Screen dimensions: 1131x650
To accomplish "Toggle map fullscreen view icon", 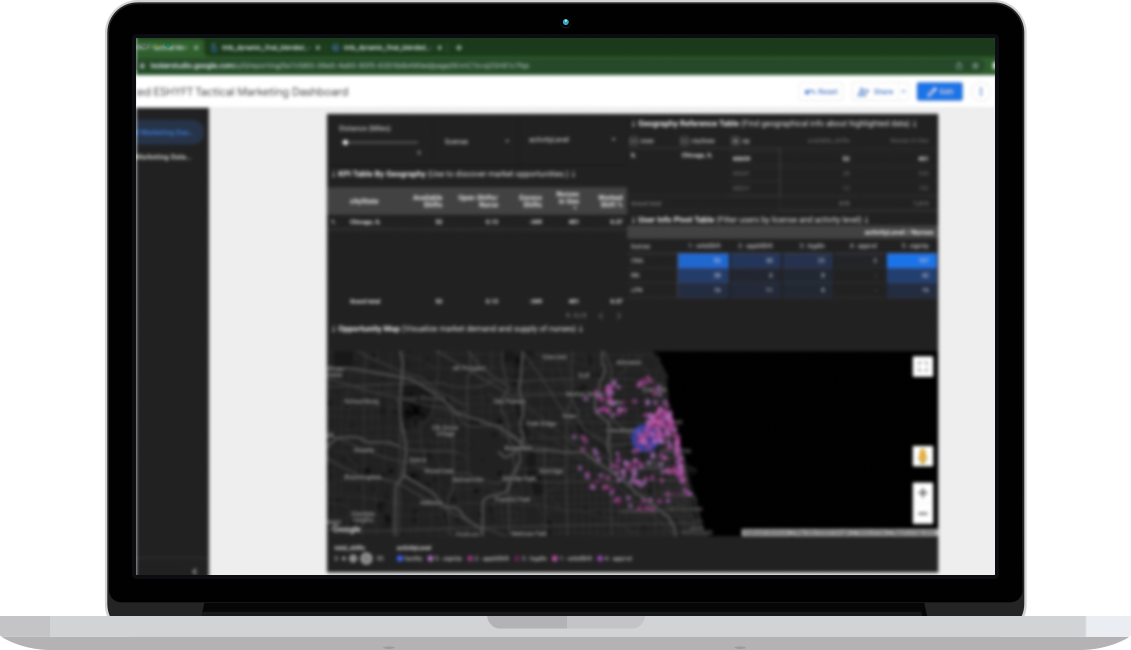I will click(x=923, y=366).
